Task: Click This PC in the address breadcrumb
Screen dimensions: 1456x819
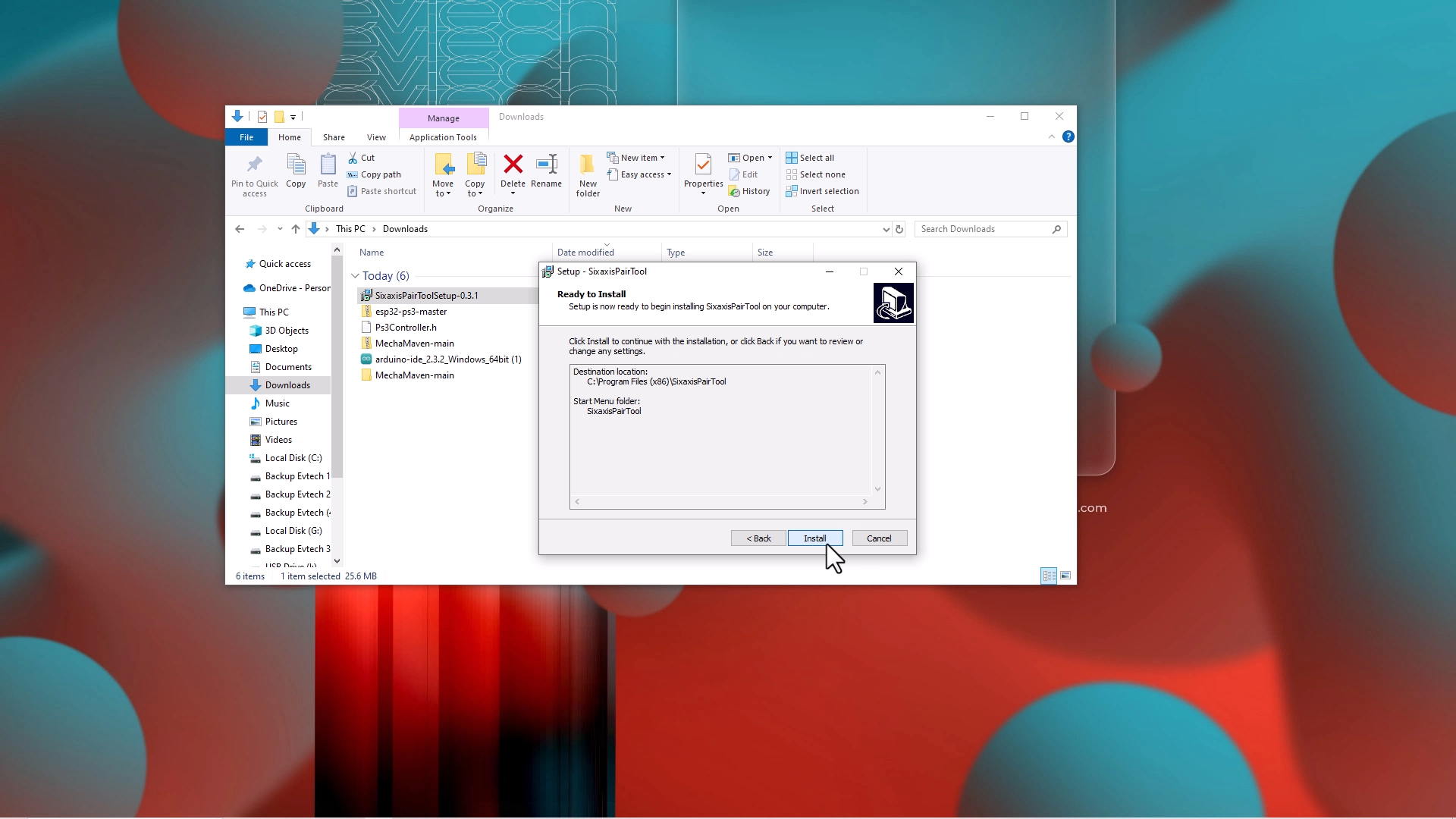Action: (350, 229)
